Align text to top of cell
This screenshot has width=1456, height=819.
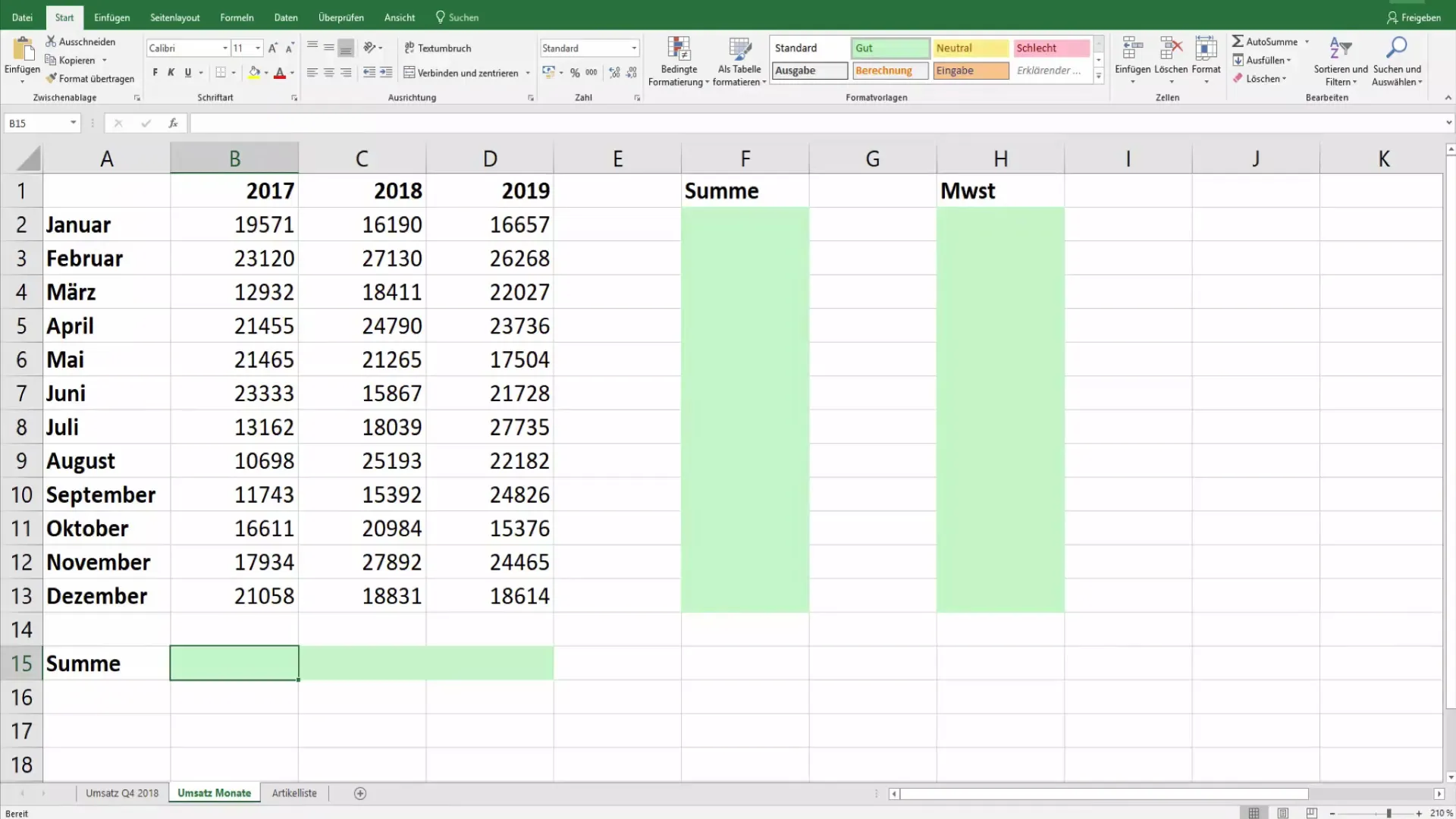312,47
